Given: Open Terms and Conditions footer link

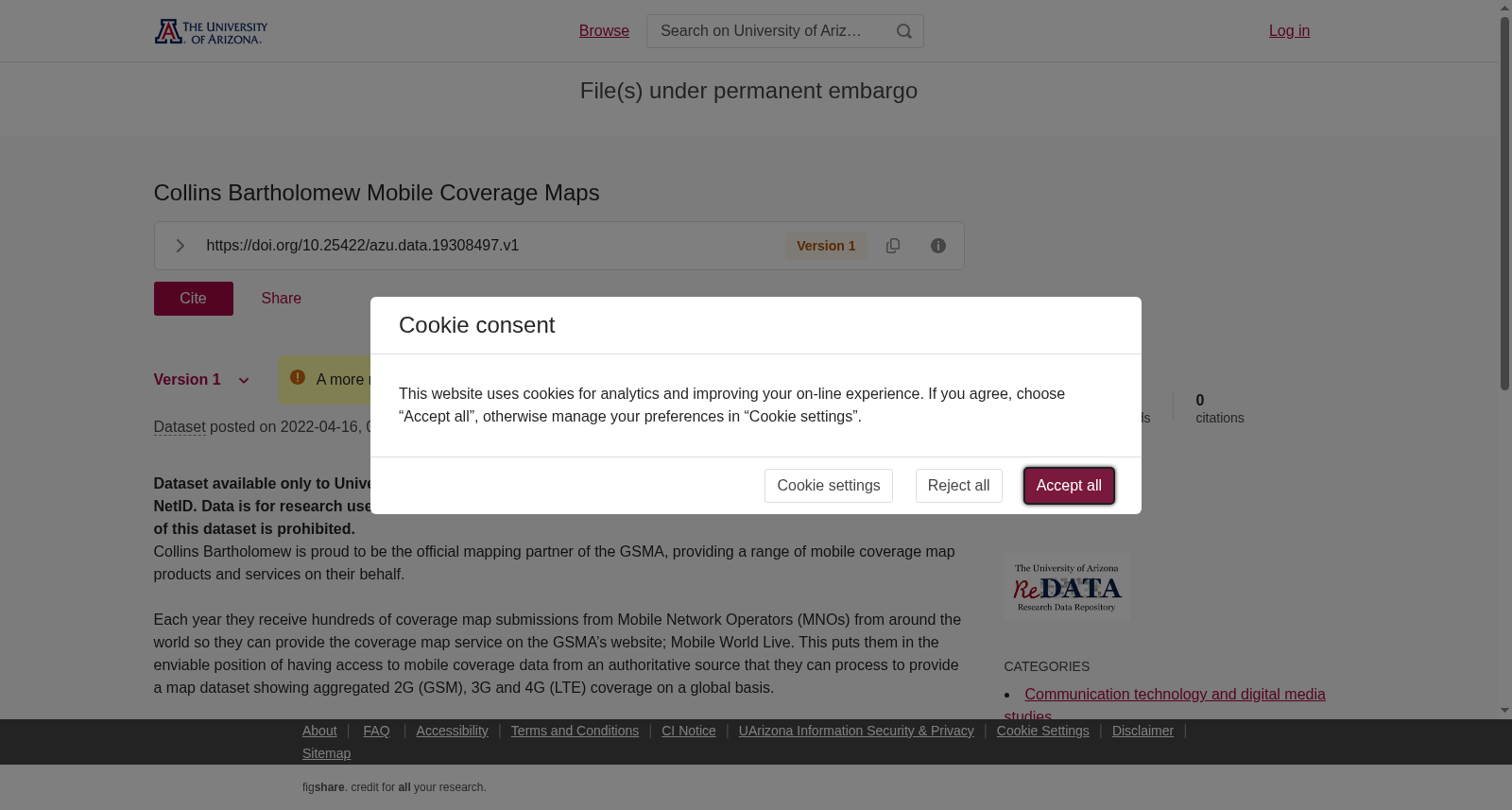Looking at the screenshot, I should 575,731.
